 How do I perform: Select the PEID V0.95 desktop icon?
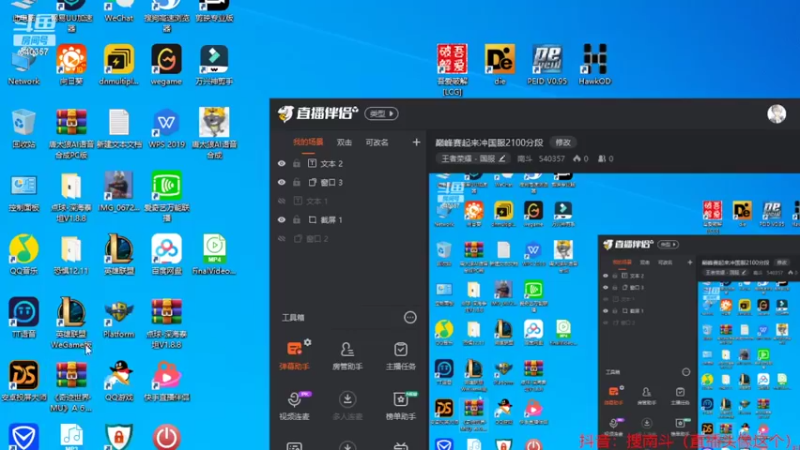pyautogui.click(x=547, y=64)
